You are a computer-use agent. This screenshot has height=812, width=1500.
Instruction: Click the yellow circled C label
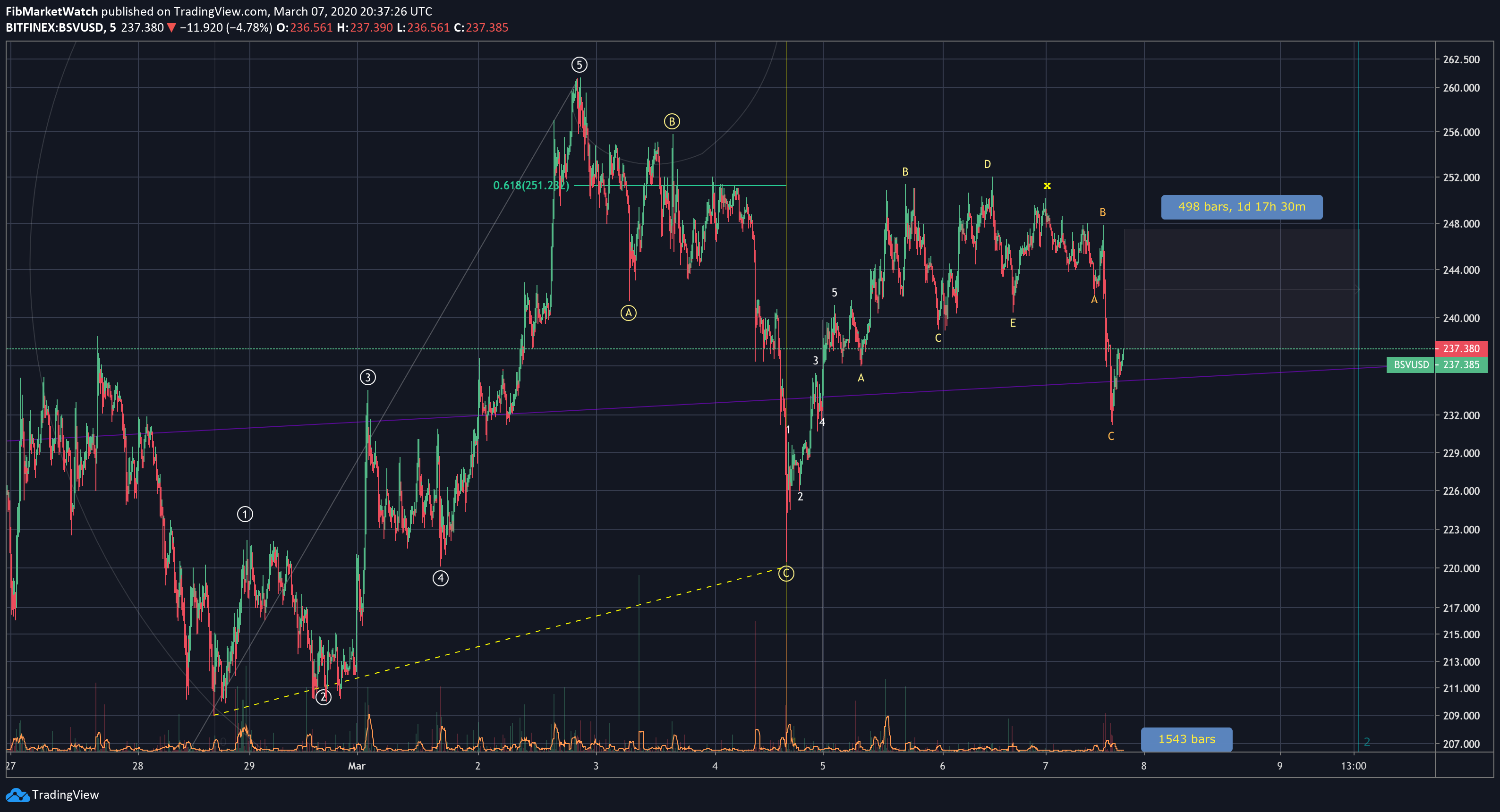786,573
